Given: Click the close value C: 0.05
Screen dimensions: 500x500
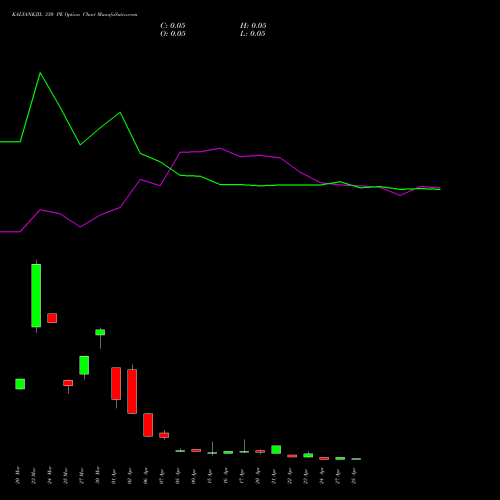Looking at the screenshot, I should (173, 26).
